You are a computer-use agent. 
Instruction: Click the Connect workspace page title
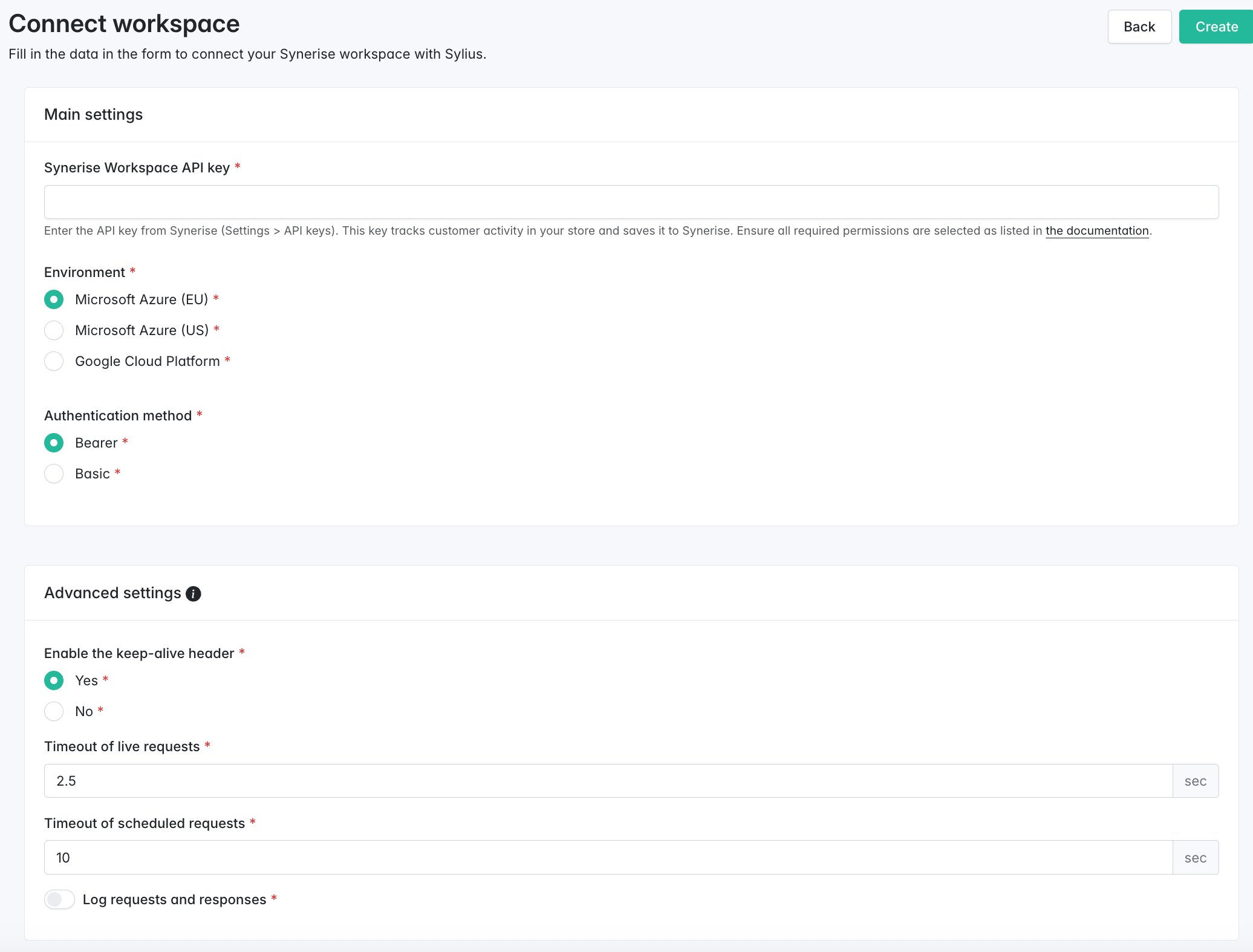[124, 24]
